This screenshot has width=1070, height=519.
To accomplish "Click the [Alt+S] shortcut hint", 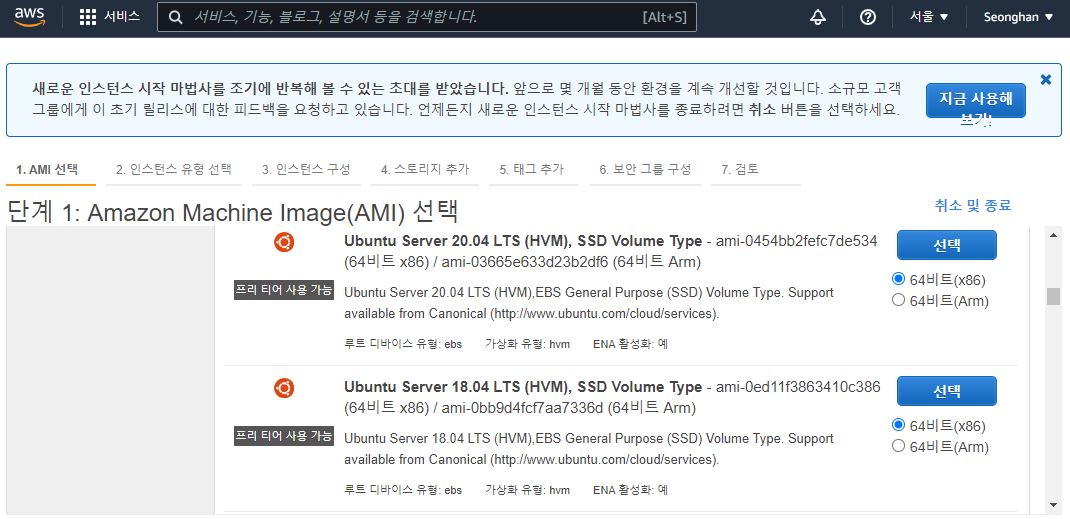I will (x=664, y=17).
